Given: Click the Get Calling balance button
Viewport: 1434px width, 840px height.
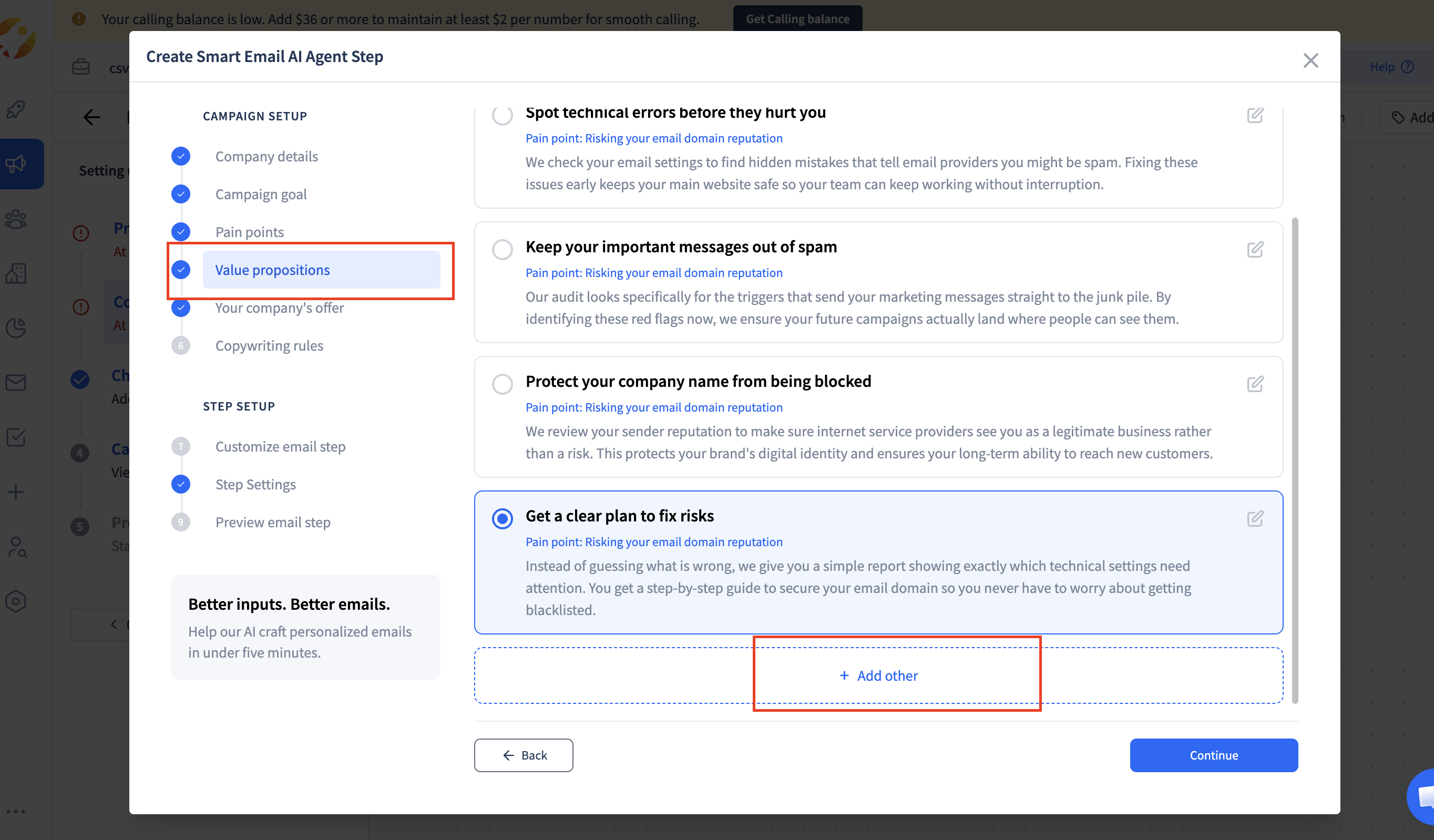Looking at the screenshot, I should pyautogui.click(x=797, y=19).
